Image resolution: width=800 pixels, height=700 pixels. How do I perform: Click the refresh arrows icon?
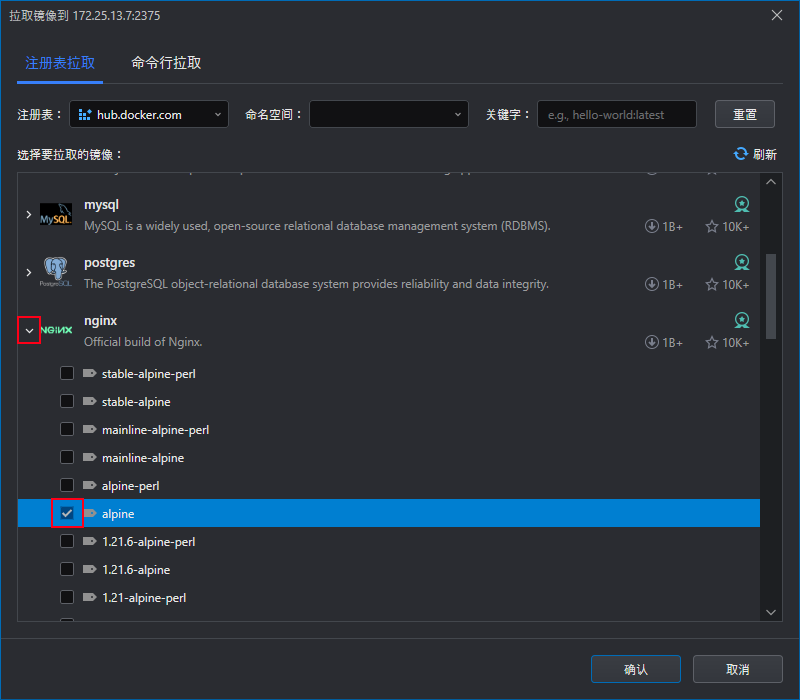pyautogui.click(x=740, y=154)
